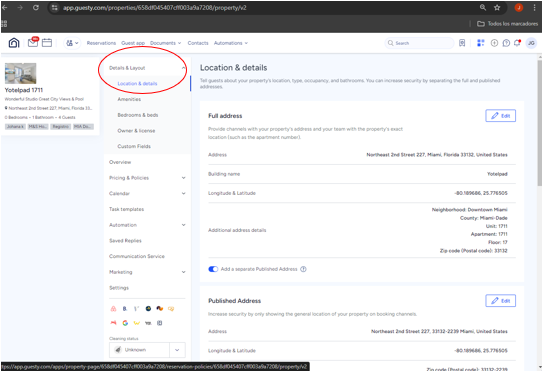Collapse the Details & Layout section
The height and width of the screenshot is (381, 543).
(148, 68)
